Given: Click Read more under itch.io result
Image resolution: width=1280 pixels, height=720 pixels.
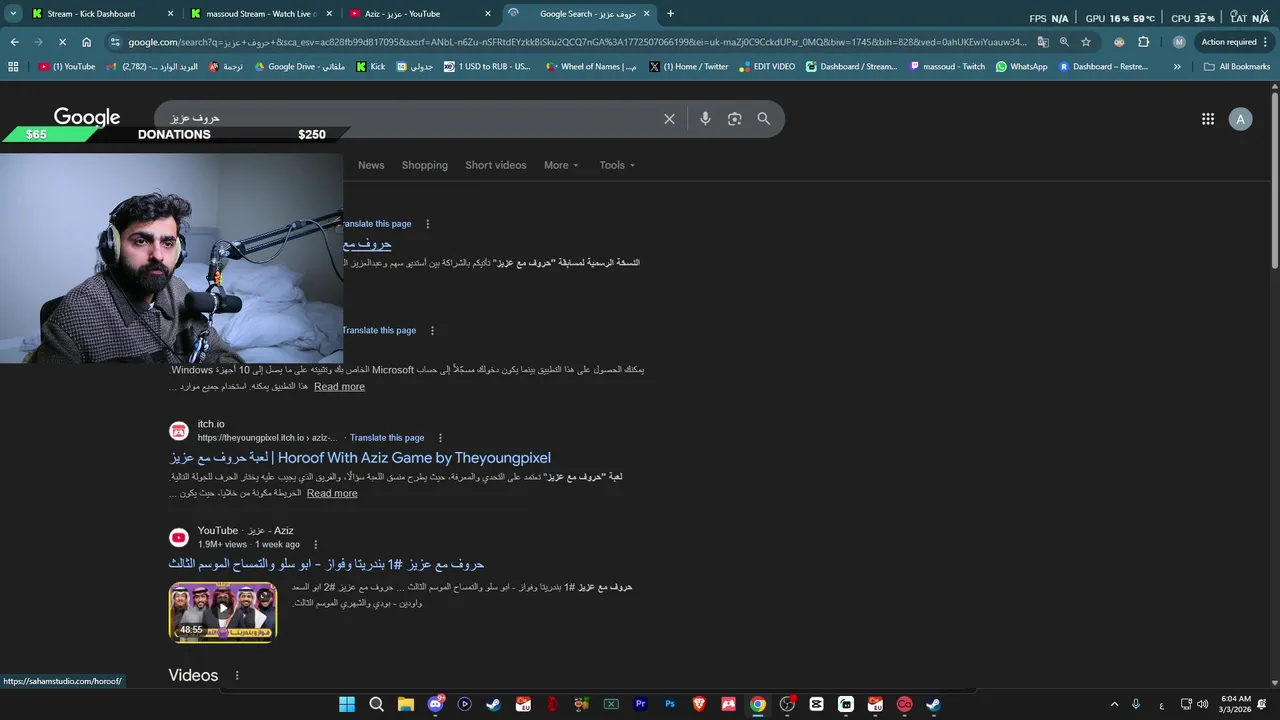Looking at the screenshot, I should coord(332,493).
